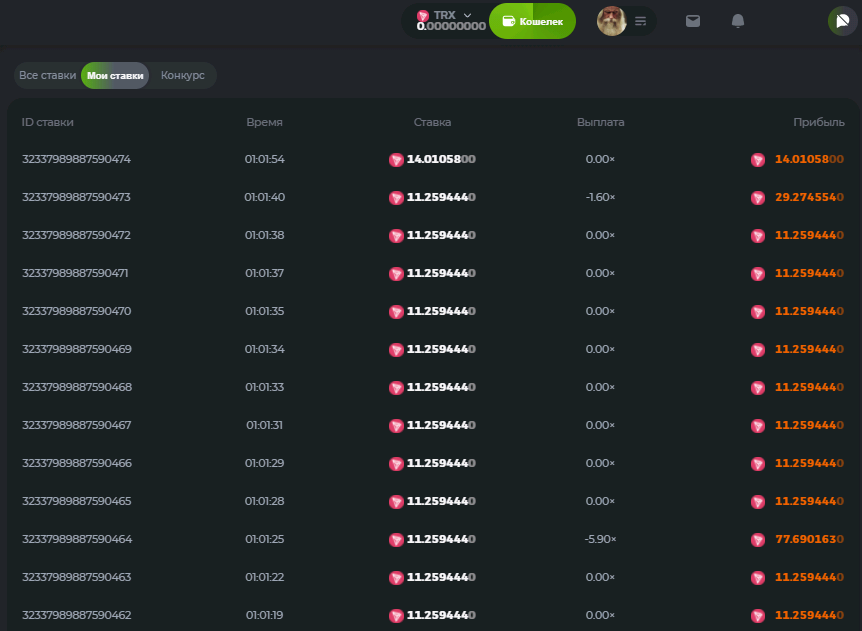862x631 pixels.
Task: Toggle the chat icon at top right
Action: (x=840, y=21)
